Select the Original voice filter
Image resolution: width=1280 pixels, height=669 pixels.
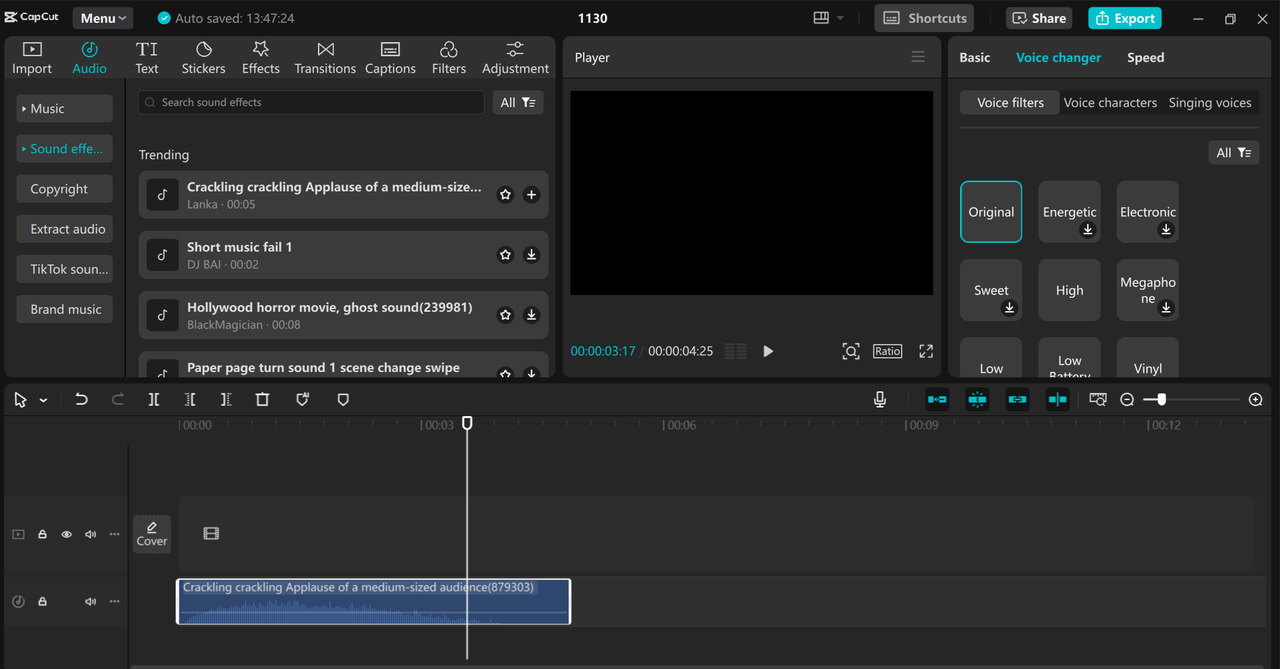click(x=991, y=212)
